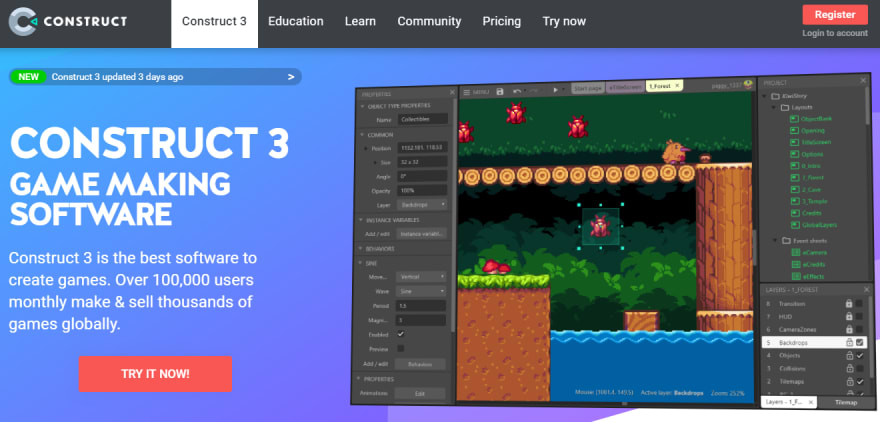Click the kiwi bird character on log bridge
880x422 pixels.
coord(675,152)
